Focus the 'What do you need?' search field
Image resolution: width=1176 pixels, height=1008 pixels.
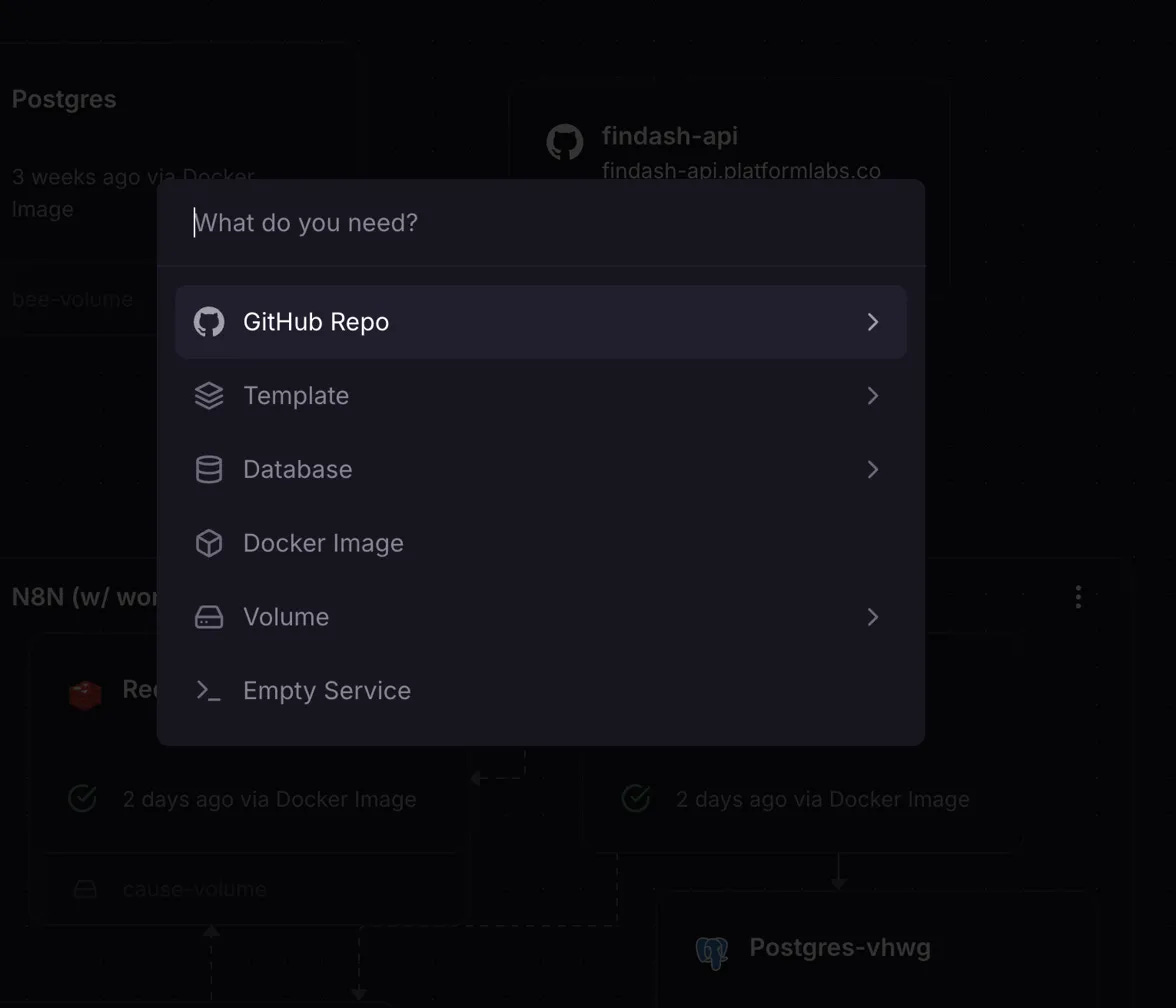click(x=540, y=223)
